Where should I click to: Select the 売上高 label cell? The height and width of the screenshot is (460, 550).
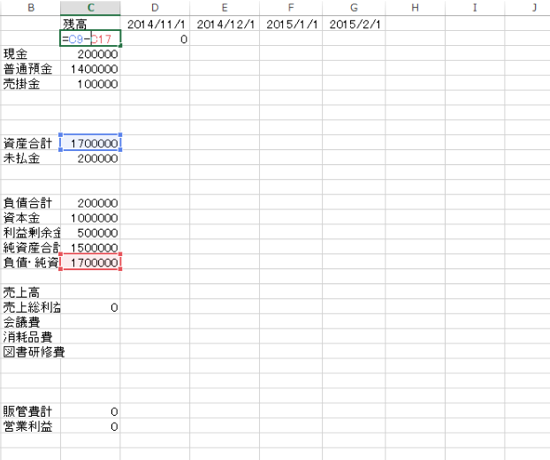tap(31, 292)
